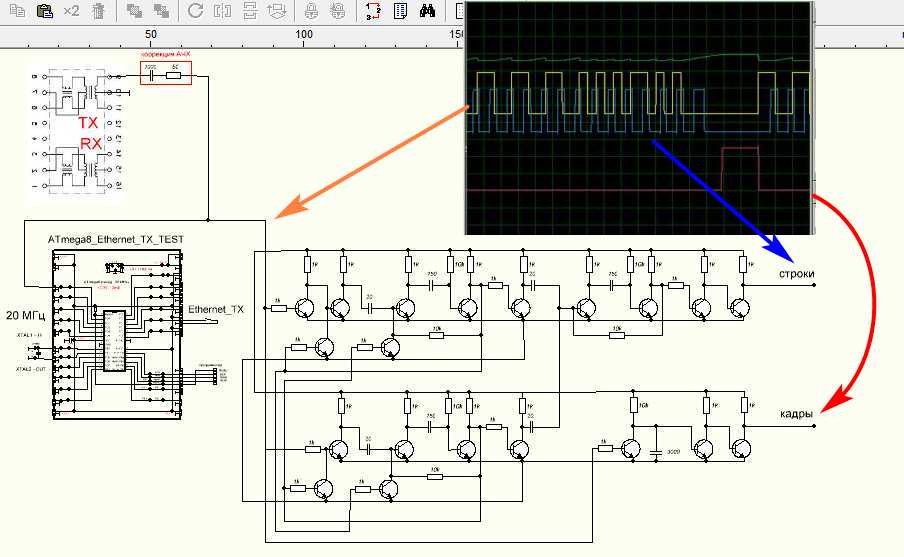Paste from clipboard using the toolbar icon

tap(44, 12)
